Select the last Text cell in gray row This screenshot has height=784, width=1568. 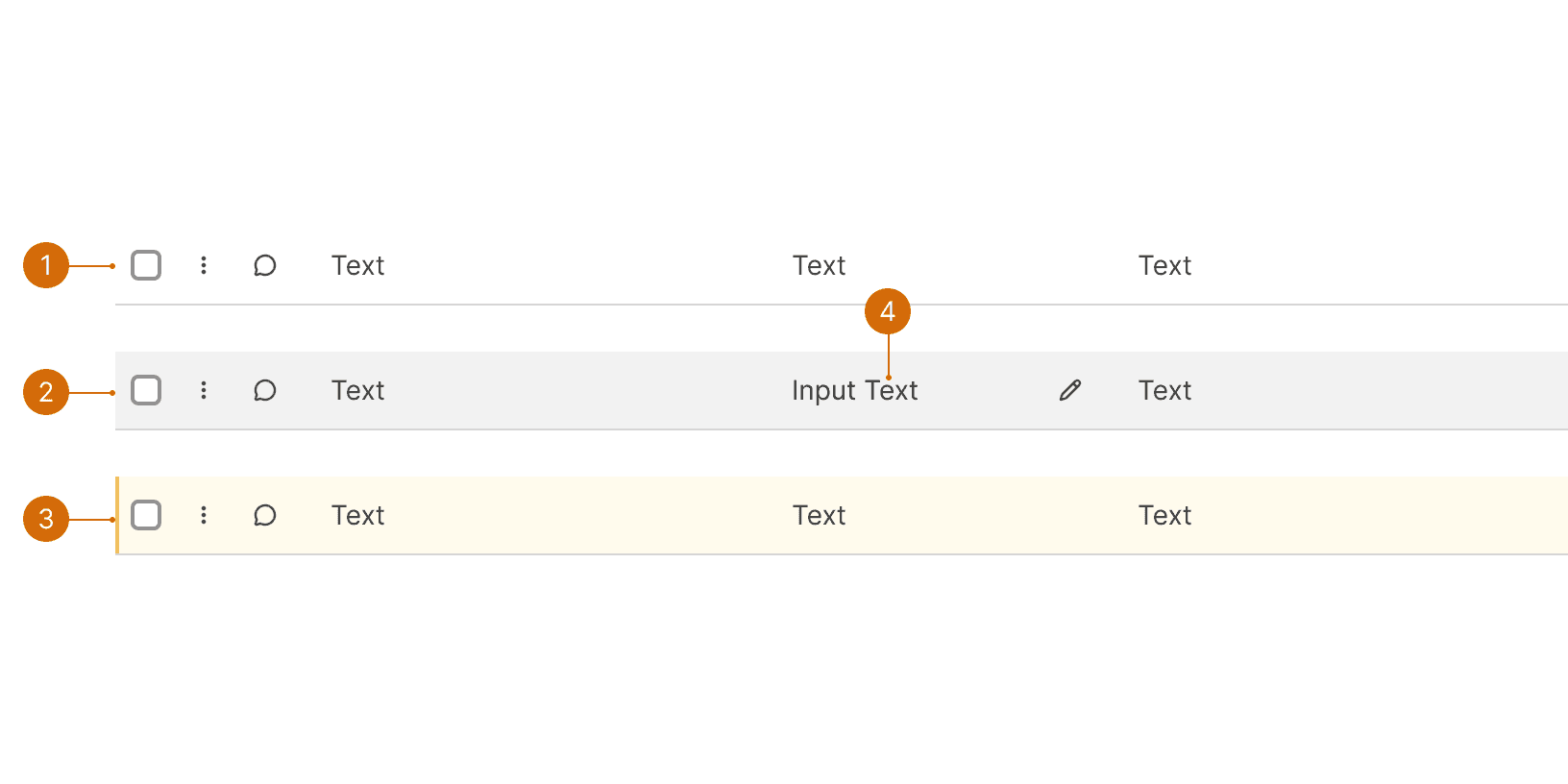click(x=1164, y=390)
